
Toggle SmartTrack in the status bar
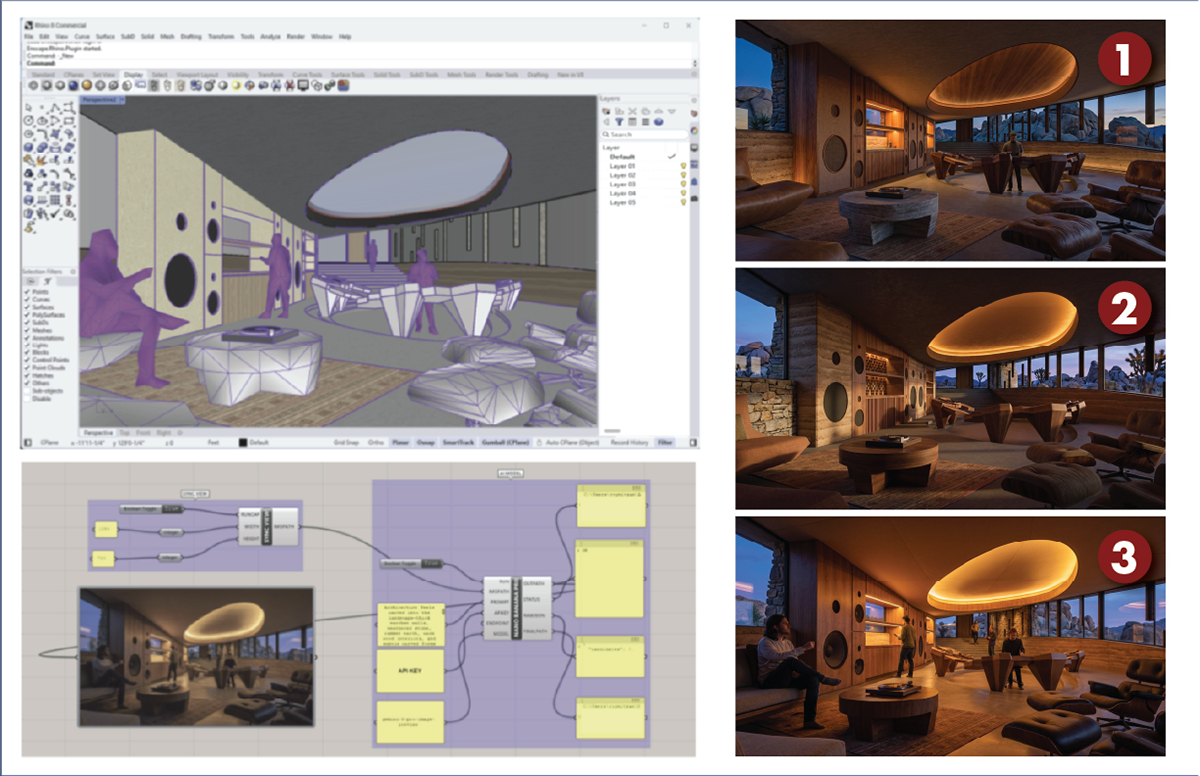458,442
